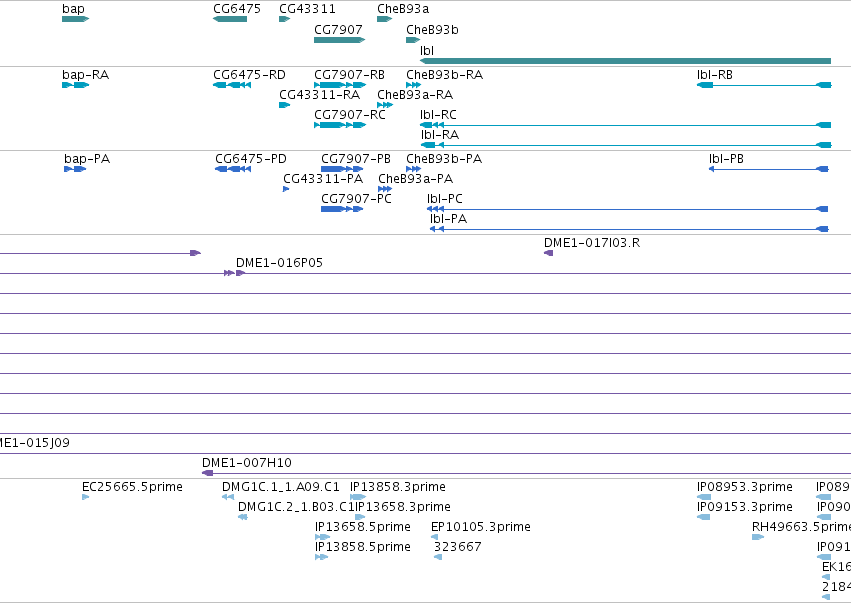This screenshot has width=851, height=603.
Task: Click the CheB93a-PA protein label
Action: pos(415,179)
